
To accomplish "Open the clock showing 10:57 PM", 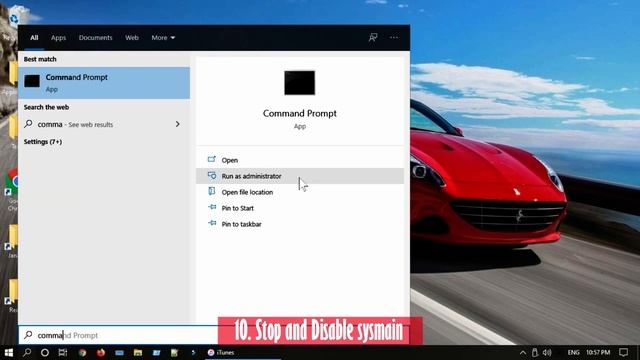I will [x=598, y=352].
